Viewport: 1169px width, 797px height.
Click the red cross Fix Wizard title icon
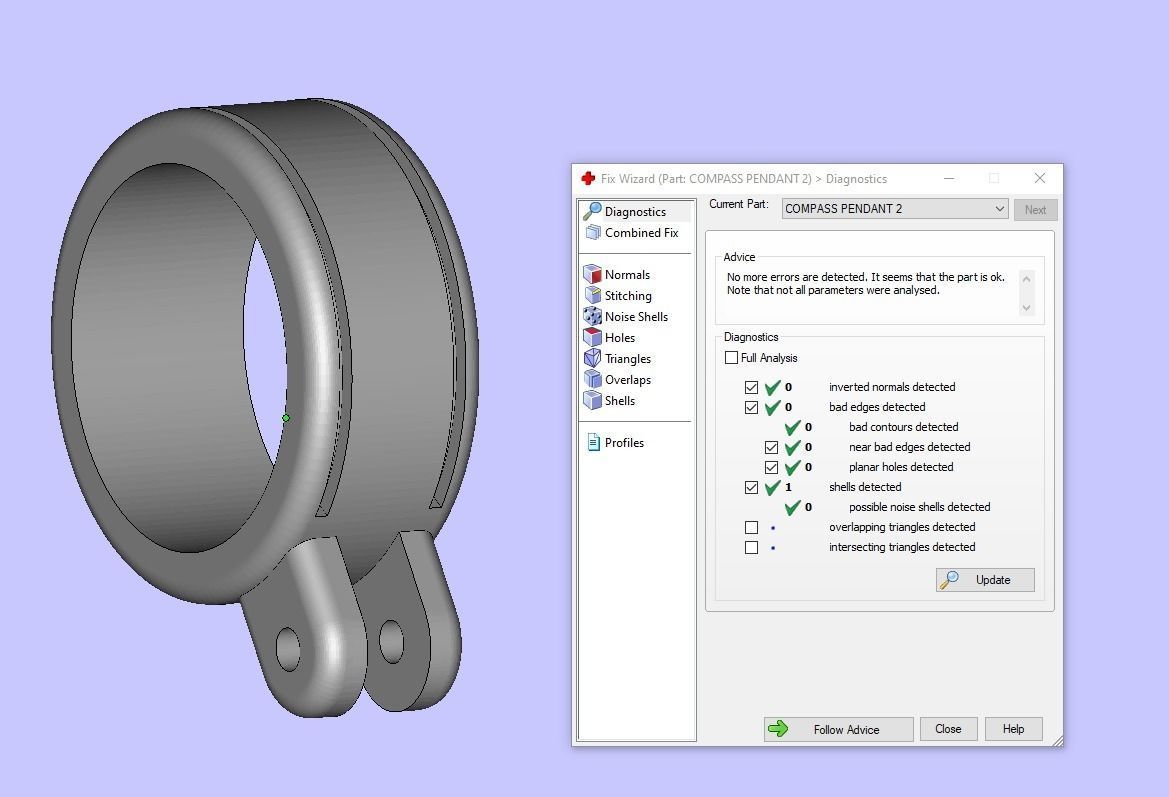pyautogui.click(x=588, y=178)
